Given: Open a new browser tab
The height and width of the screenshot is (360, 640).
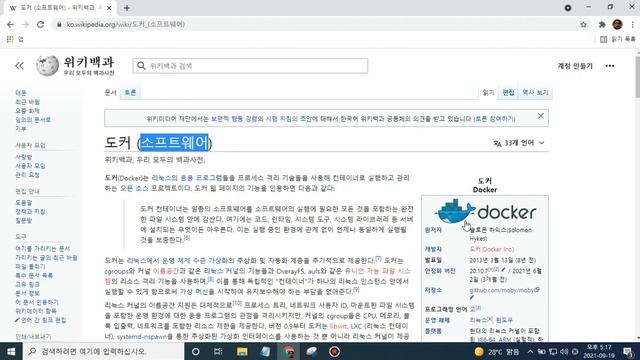Looking at the screenshot, I should tap(127, 8).
